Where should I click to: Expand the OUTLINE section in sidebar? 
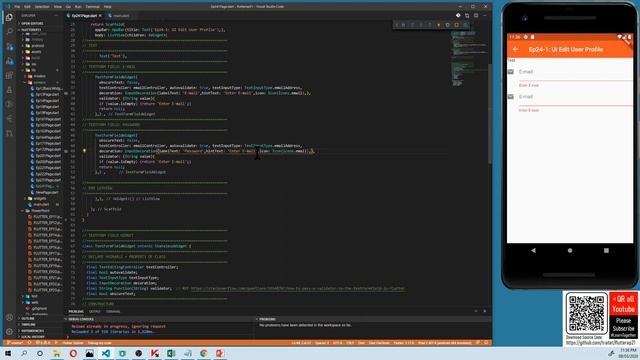(28, 318)
